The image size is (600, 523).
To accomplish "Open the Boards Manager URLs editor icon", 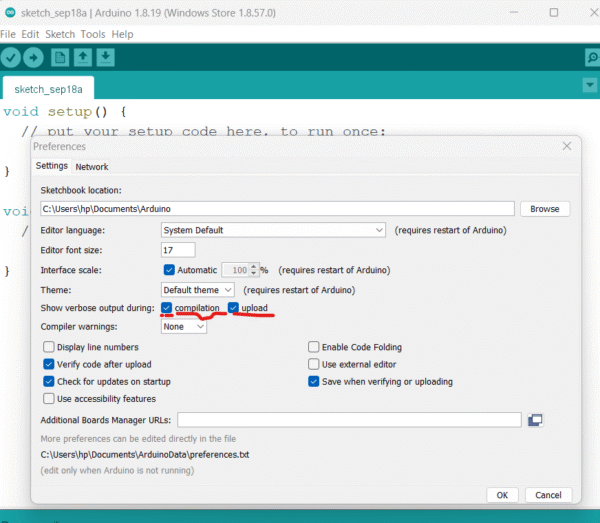I will point(535,420).
